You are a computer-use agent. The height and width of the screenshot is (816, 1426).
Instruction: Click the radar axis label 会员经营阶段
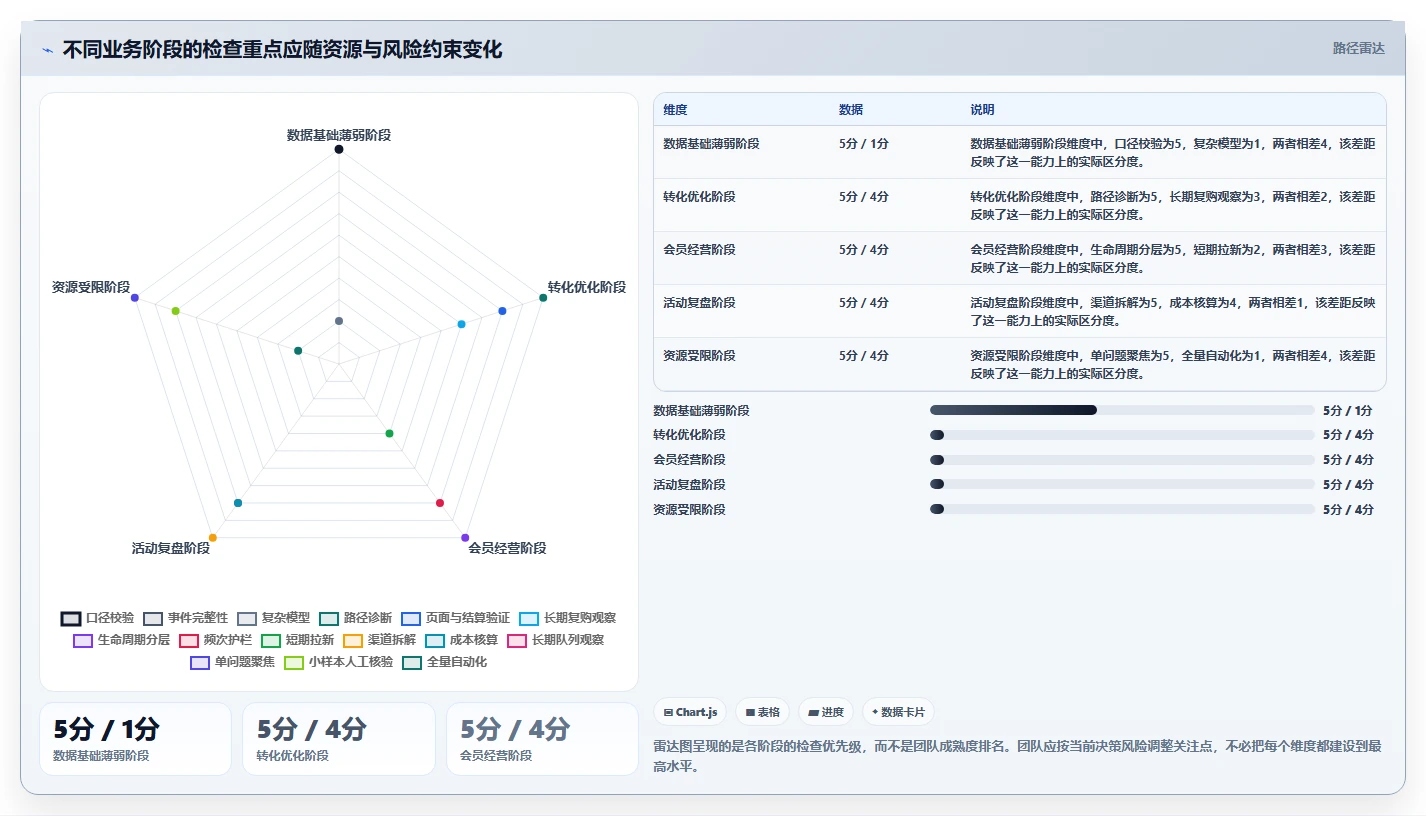pos(507,548)
